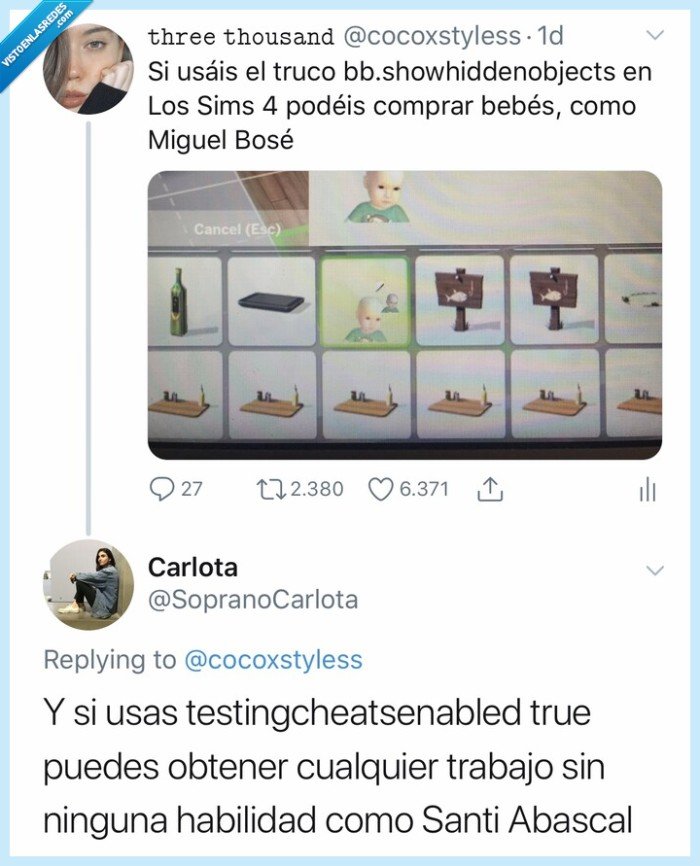
Task: View Carlota's profile picture
Action: coord(88,585)
